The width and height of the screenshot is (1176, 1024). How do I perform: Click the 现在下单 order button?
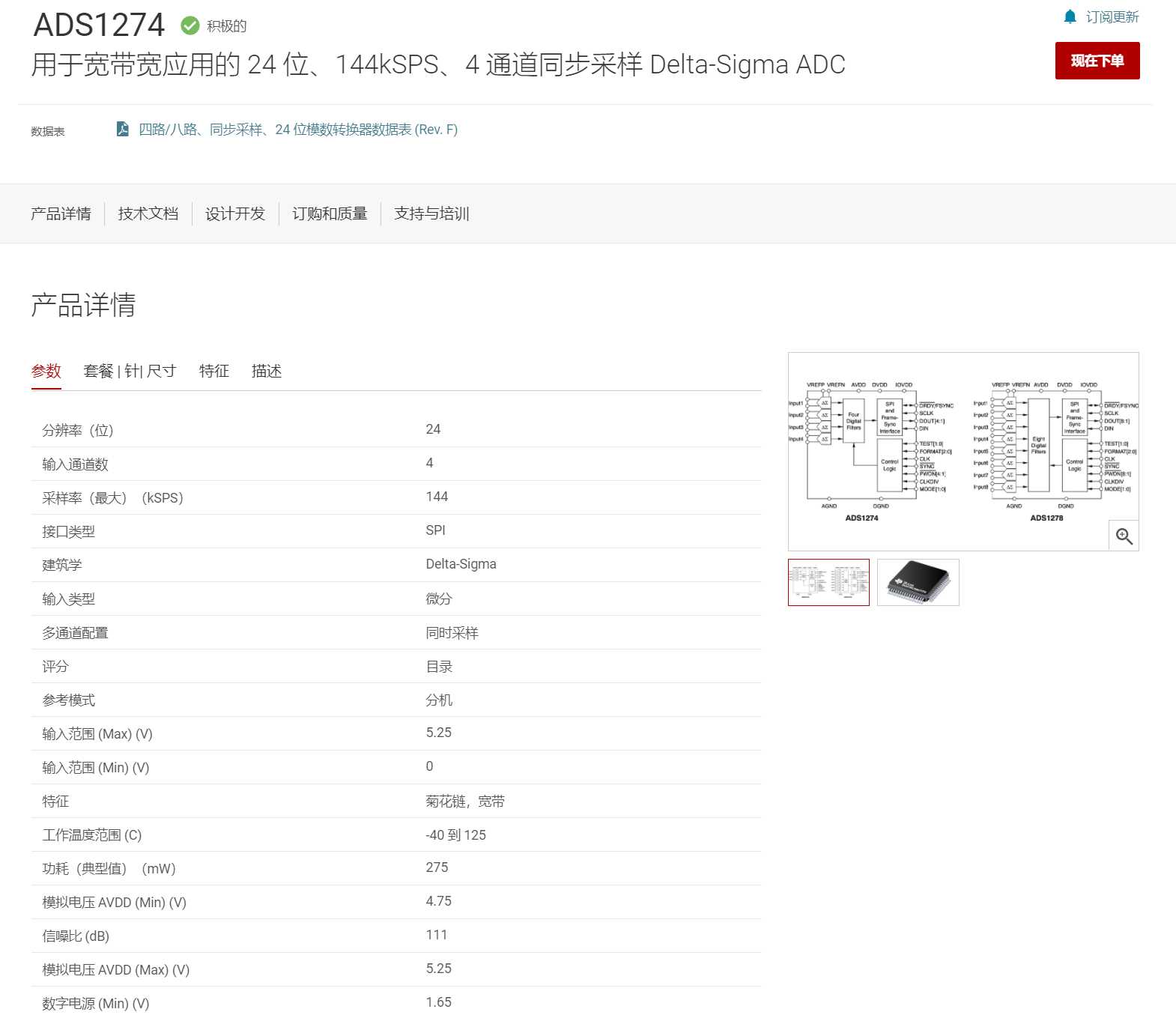(x=1097, y=61)
